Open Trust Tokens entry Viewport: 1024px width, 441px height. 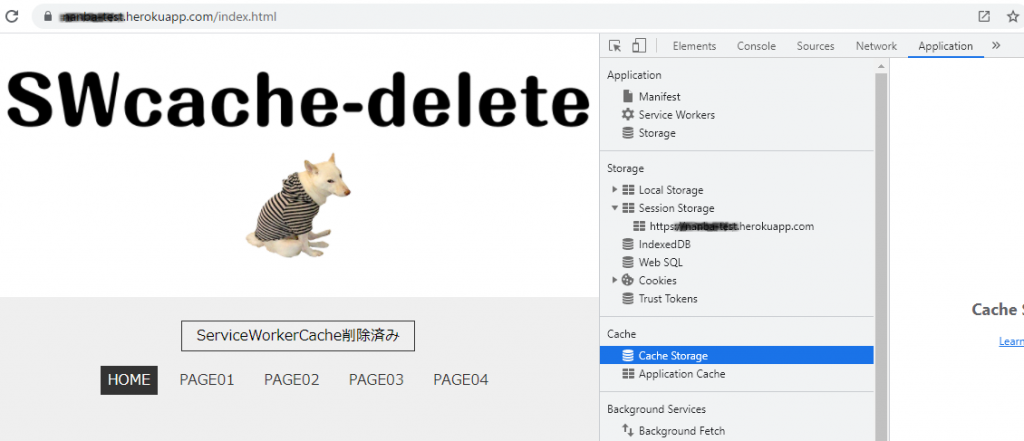click(x=668, y=298)
